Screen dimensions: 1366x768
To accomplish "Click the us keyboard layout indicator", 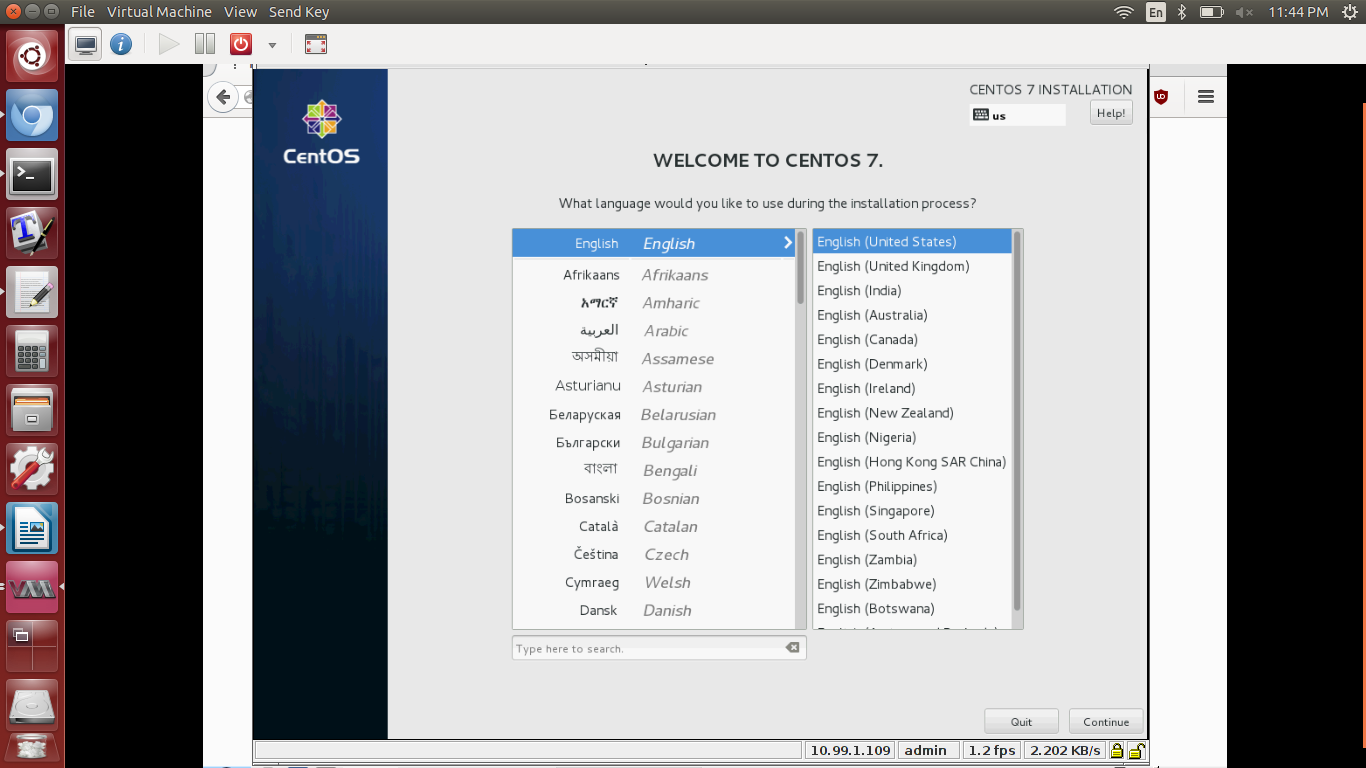I will (1018, 115).
